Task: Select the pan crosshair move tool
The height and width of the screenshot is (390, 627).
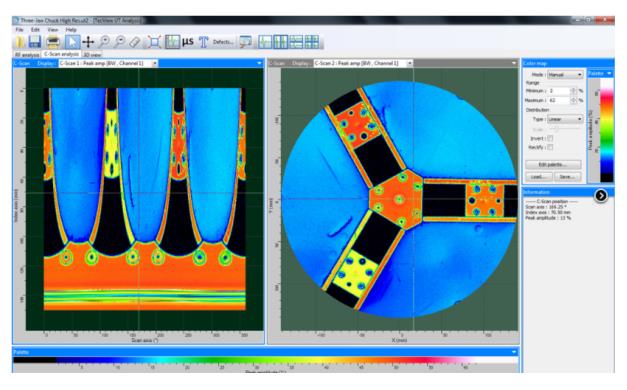Action: (x=88, y=42)
